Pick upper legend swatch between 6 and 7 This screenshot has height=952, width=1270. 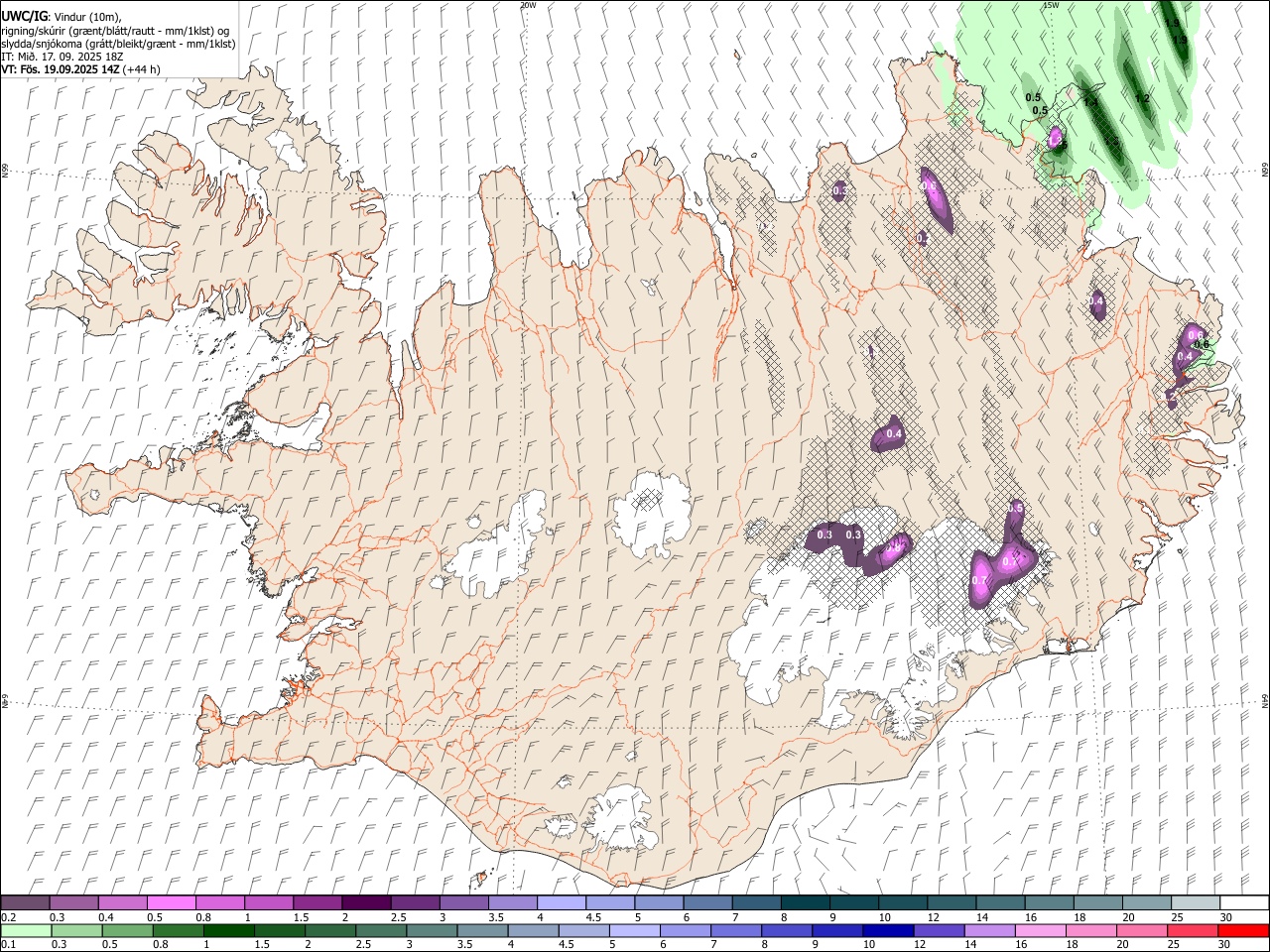[708, 903]
